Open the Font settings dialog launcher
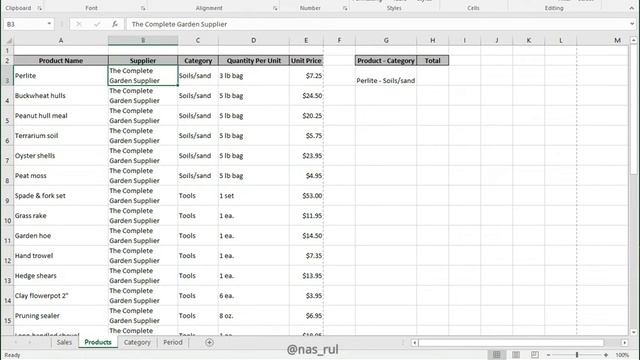640x360 pixels. click(142, 8)
